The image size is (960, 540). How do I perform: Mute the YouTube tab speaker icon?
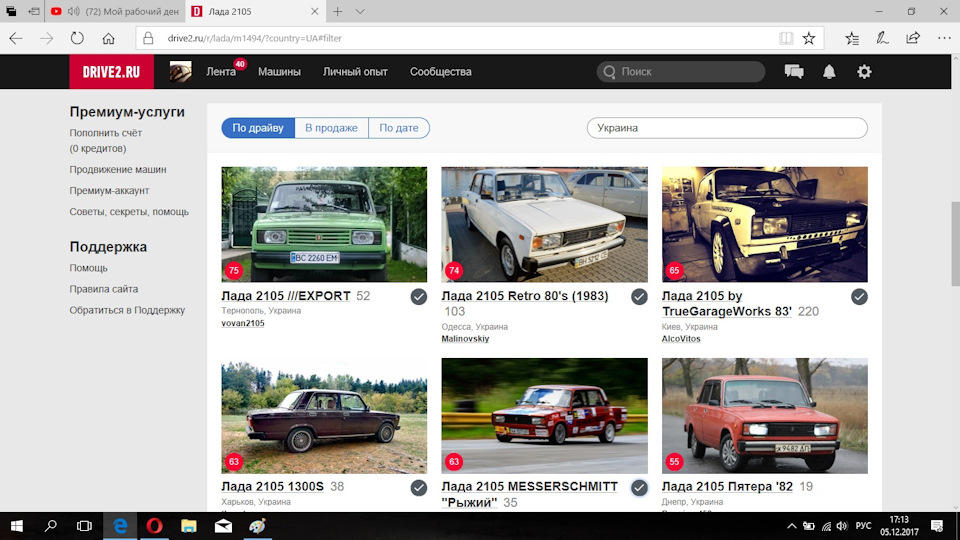73,11
